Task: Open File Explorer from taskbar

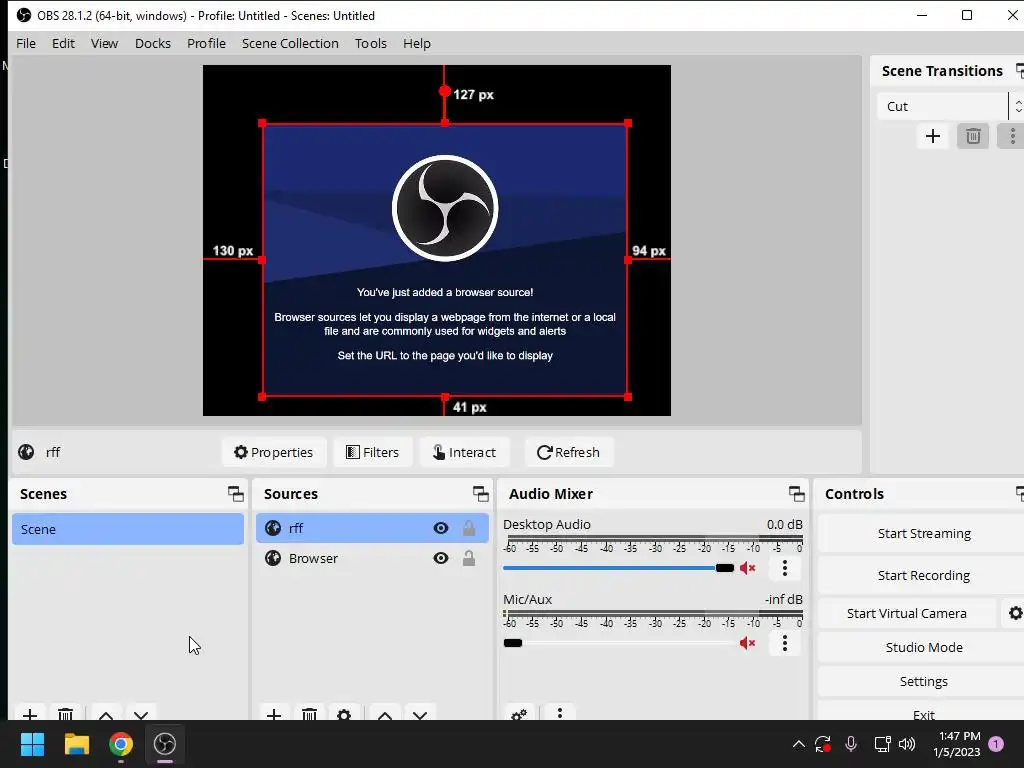Action: [x=76, y=744]
